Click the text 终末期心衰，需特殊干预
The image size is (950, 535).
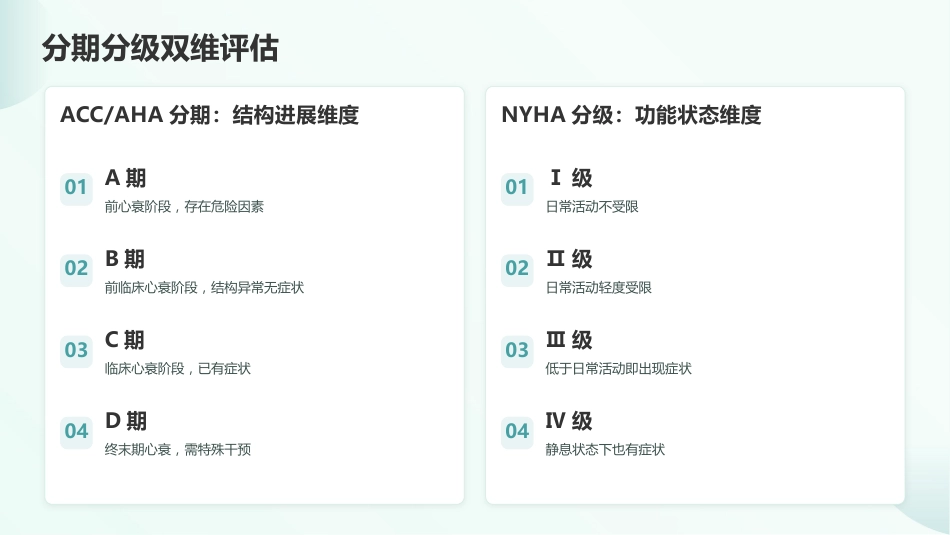point(178,450)
